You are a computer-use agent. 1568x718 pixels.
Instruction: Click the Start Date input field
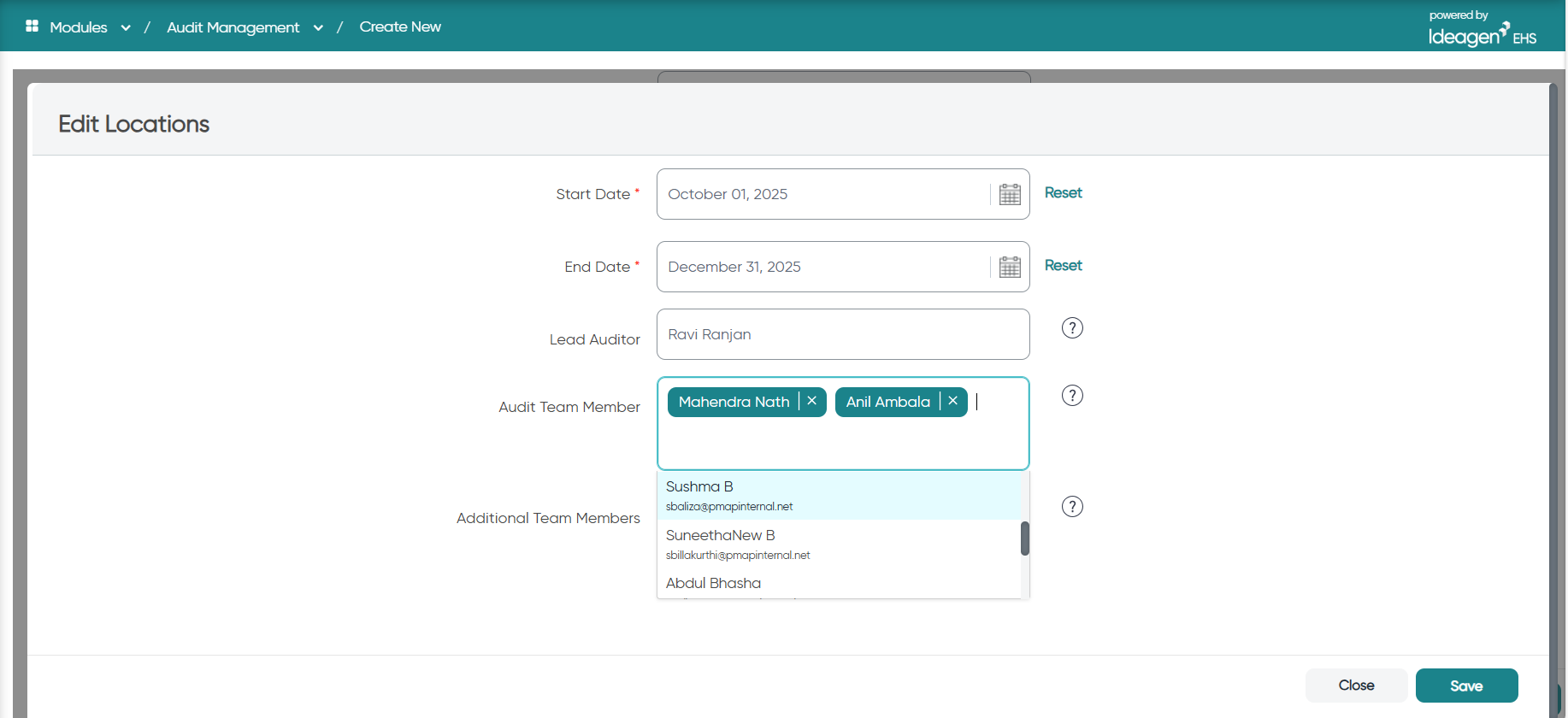[843, 194]
